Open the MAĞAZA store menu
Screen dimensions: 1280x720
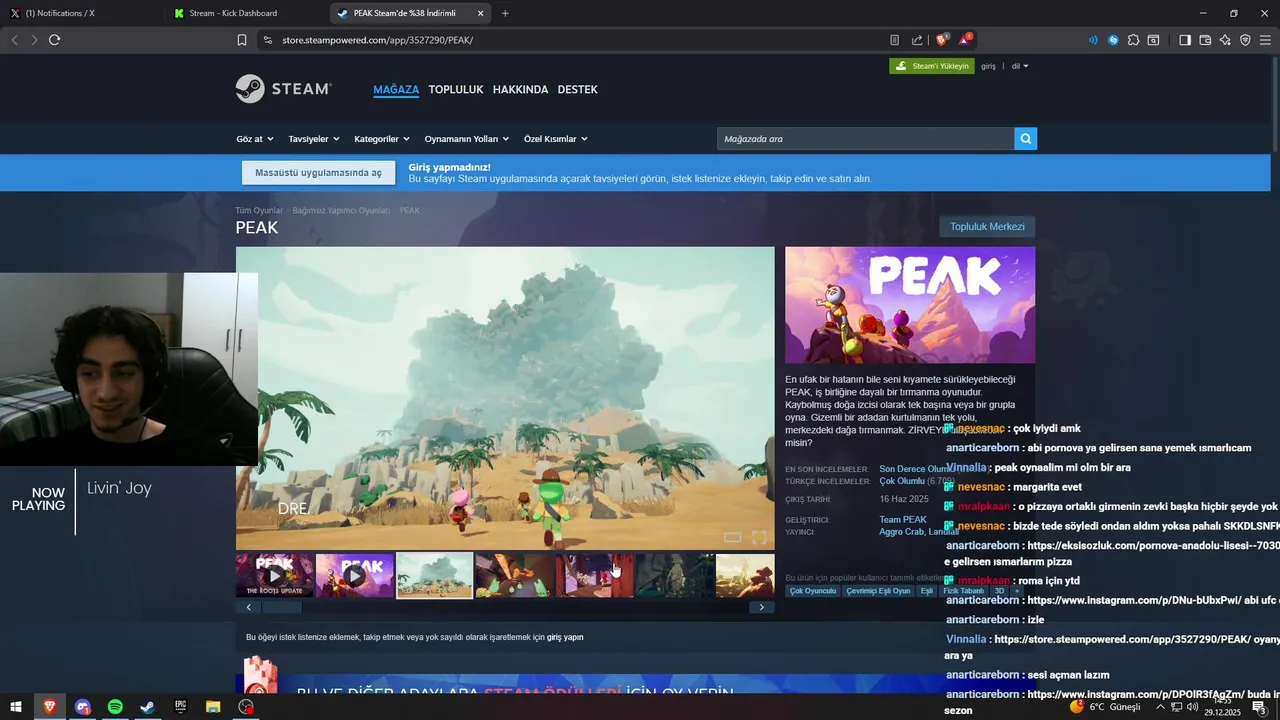[x=396, y=89]
